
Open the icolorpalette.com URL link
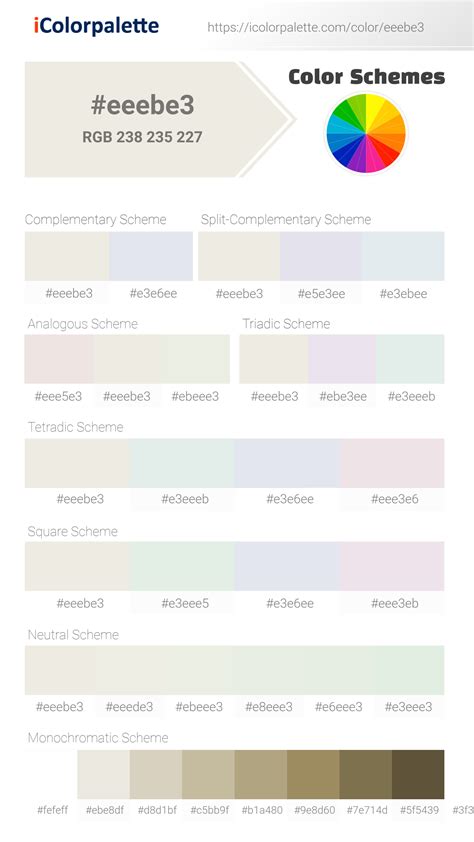click(x=316, y=27)
